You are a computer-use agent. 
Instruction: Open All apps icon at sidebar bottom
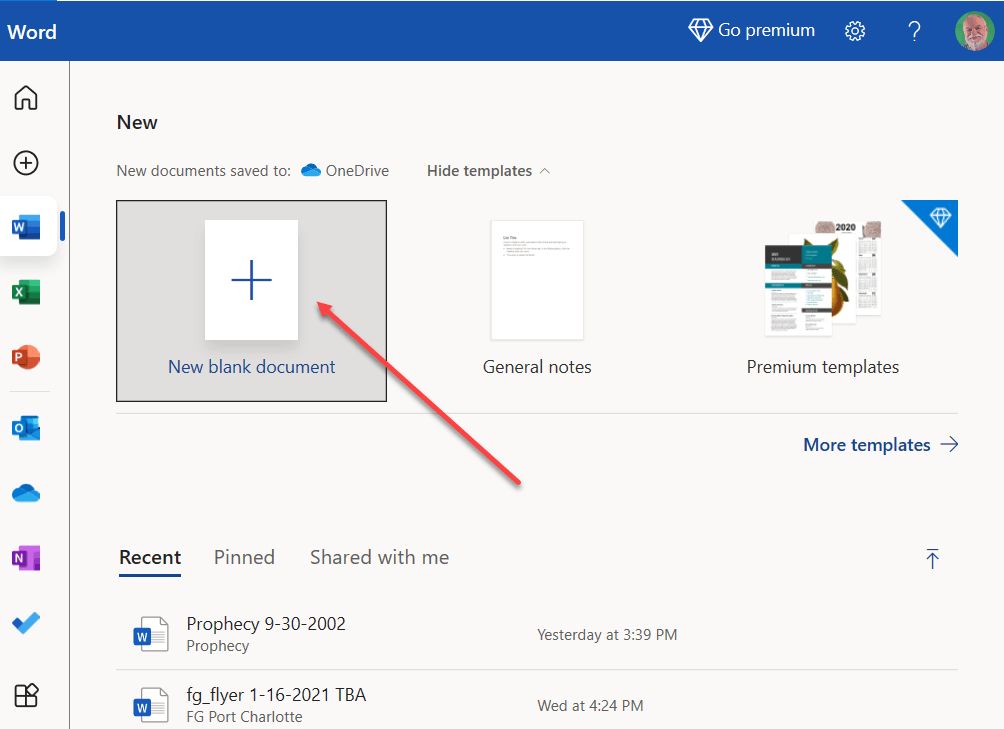pyautogui.click(x=26, y=694)
